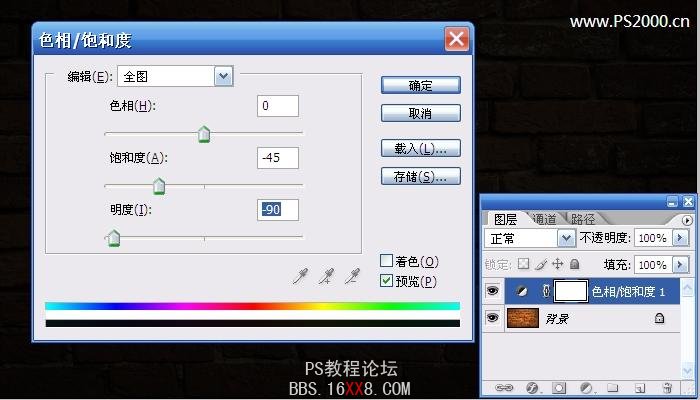Click the padlock icon on 背景 layer

point(659,318)
